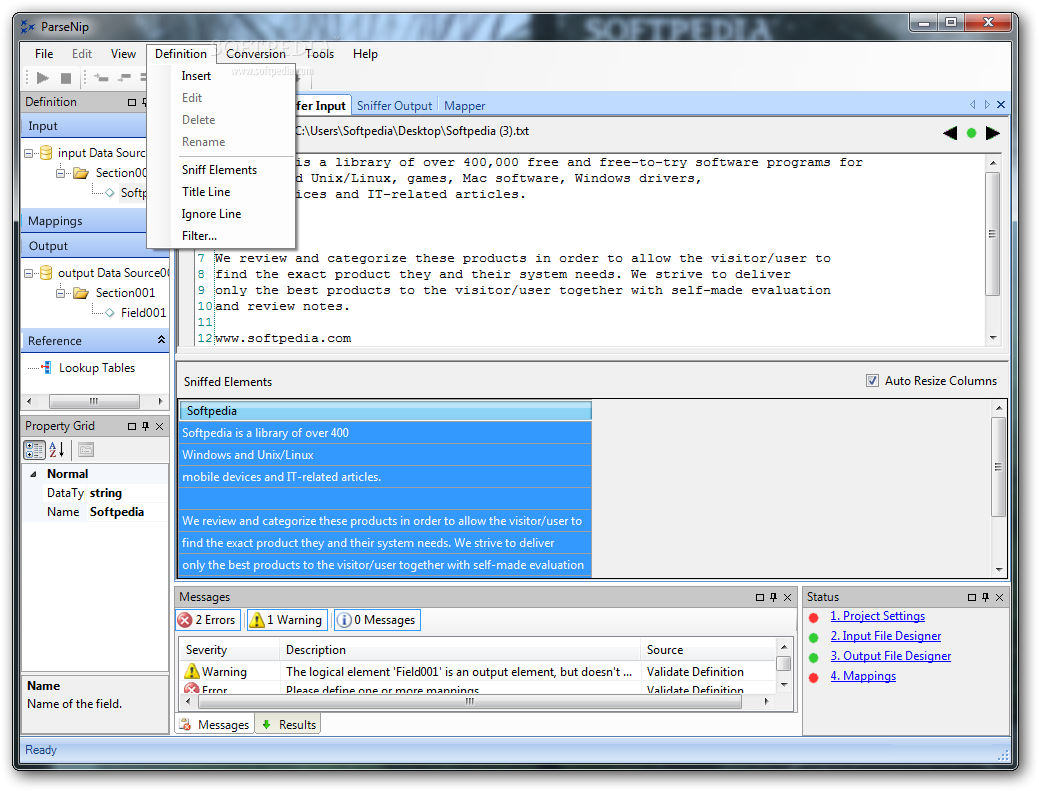Switch Property Grid to categorized view

[x=34, y=450]
